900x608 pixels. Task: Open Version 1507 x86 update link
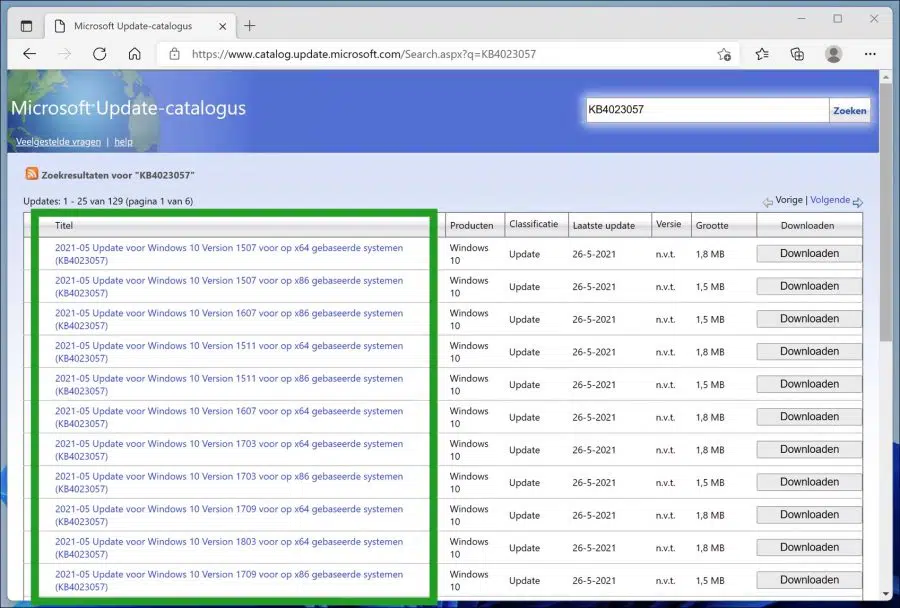point(229,286)
